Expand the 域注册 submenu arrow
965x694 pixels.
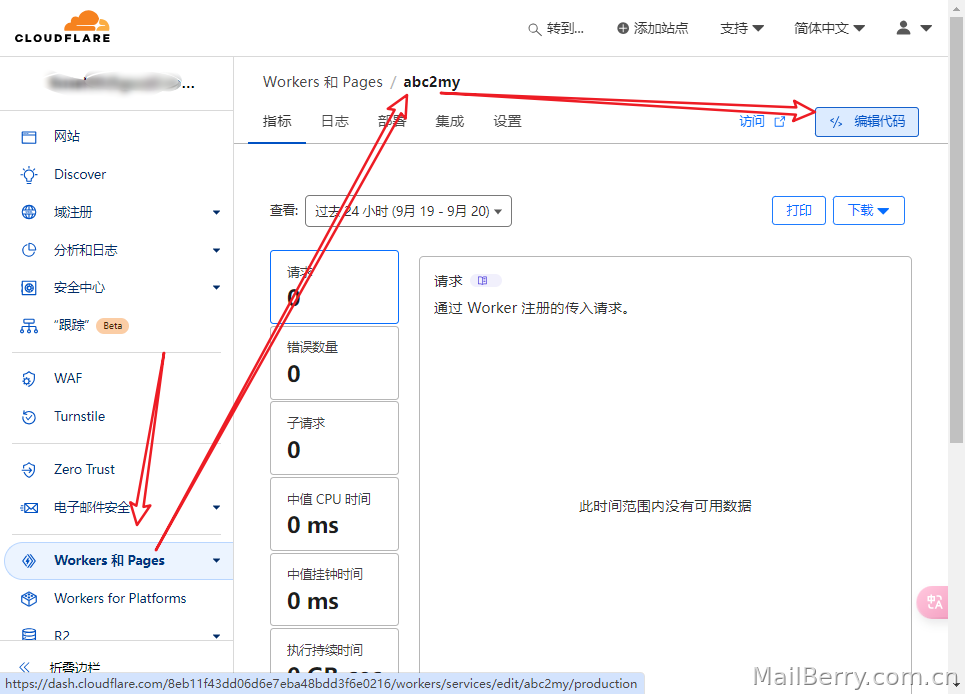(x=216, y=213)
